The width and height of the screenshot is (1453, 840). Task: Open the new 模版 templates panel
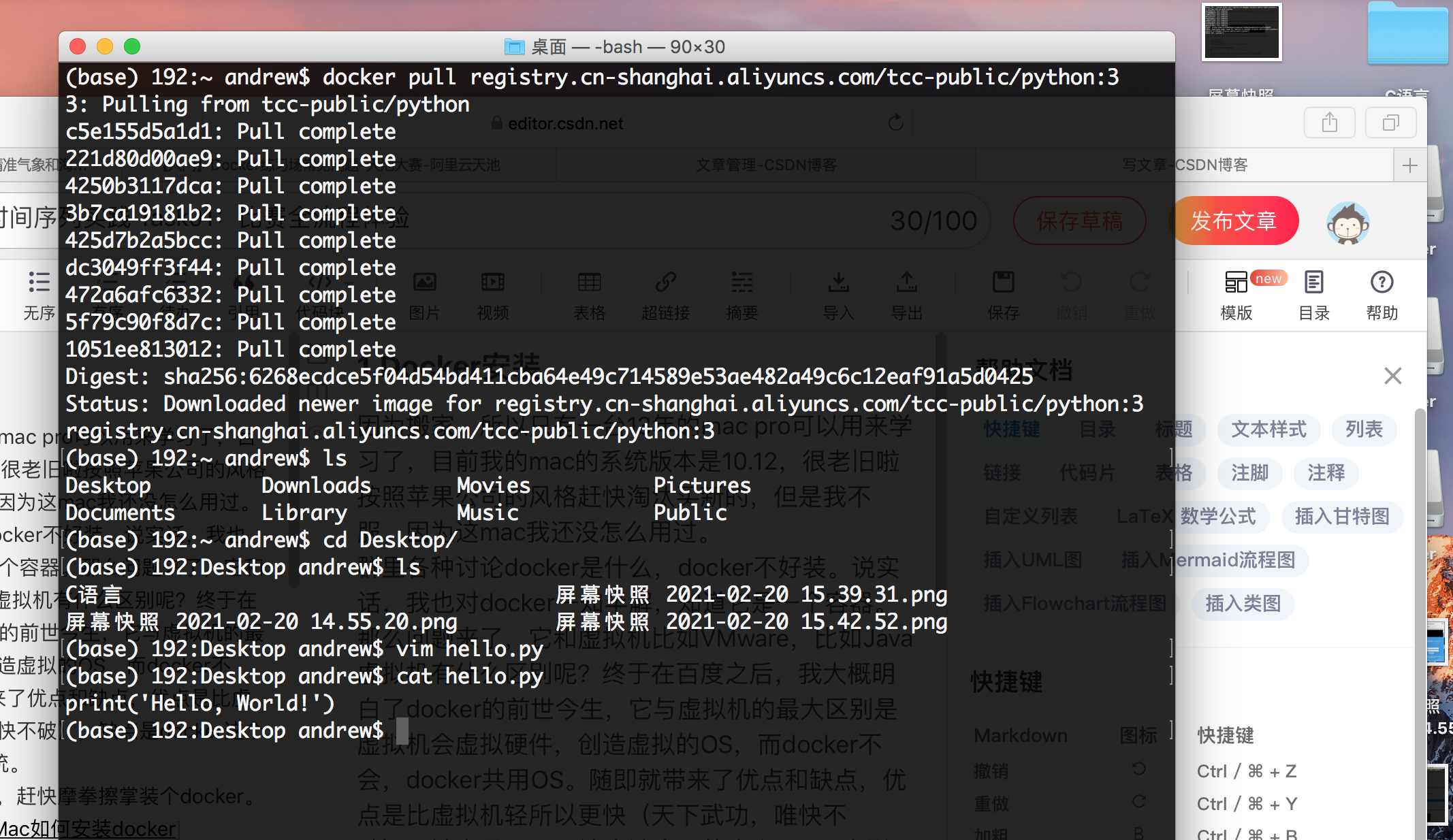[1236, 293]
